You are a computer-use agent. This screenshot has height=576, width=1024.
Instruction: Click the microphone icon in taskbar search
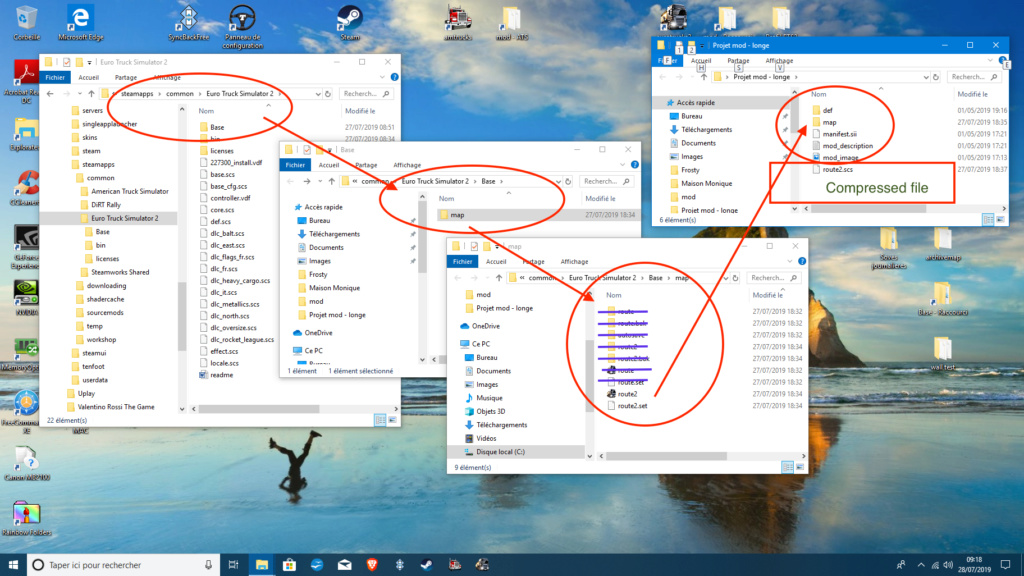click(x=208, y=565)
